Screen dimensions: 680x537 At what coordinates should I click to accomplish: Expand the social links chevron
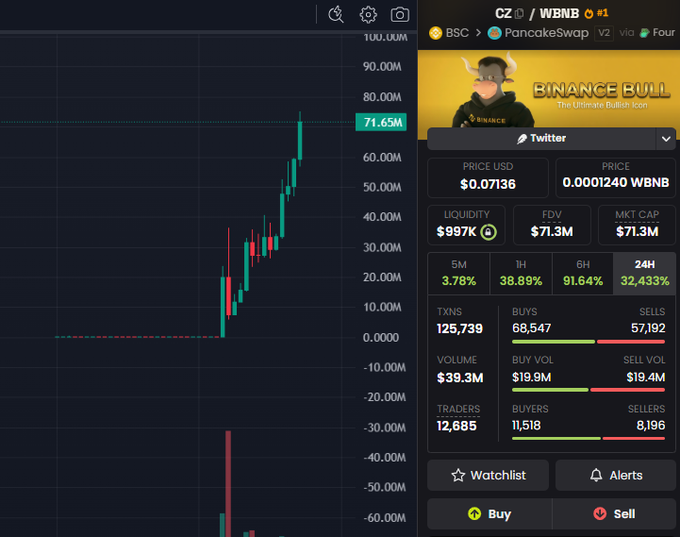point(666,139)
